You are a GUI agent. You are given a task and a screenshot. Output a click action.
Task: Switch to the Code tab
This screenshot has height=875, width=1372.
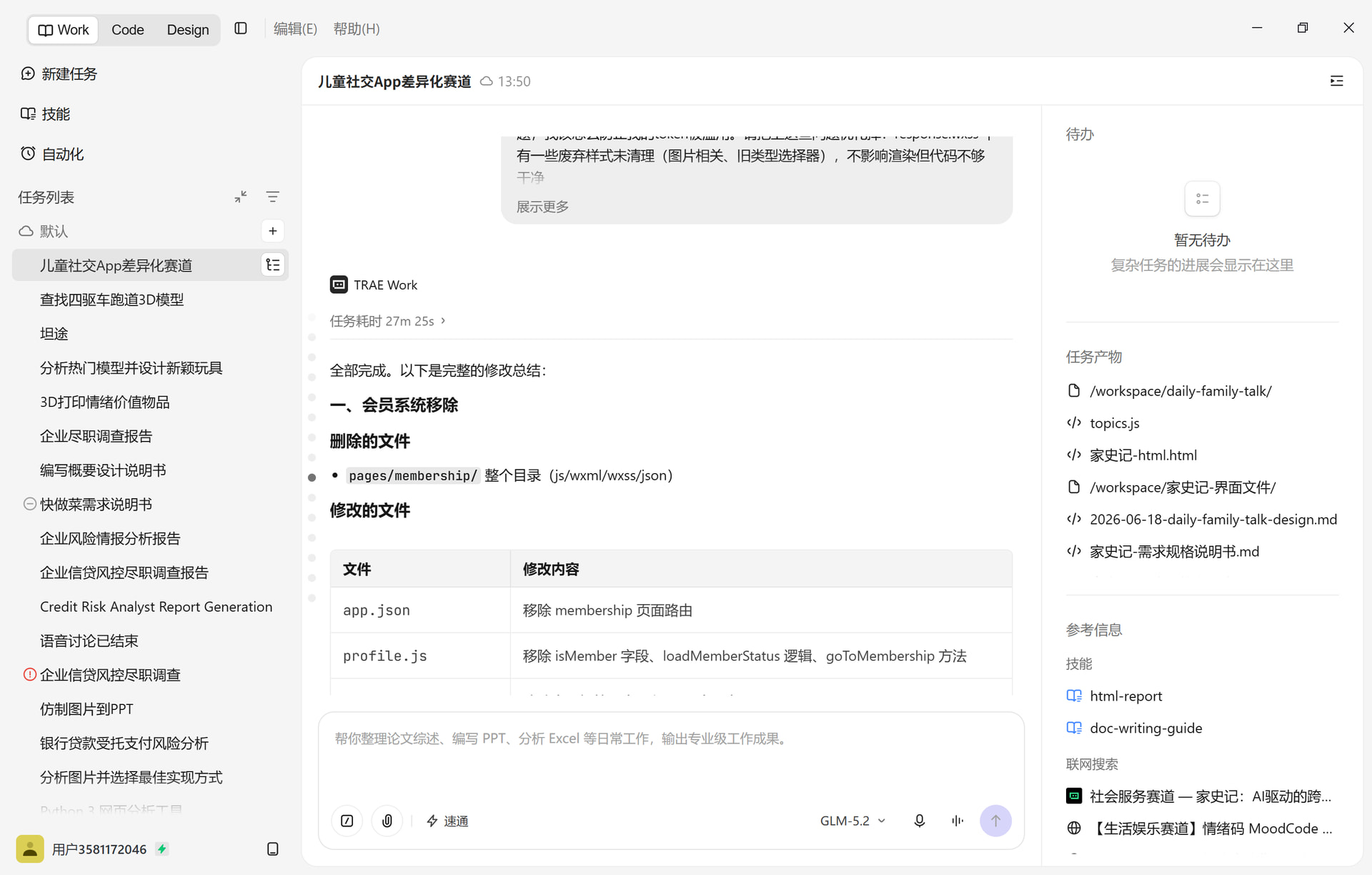(x=128, y=29)
